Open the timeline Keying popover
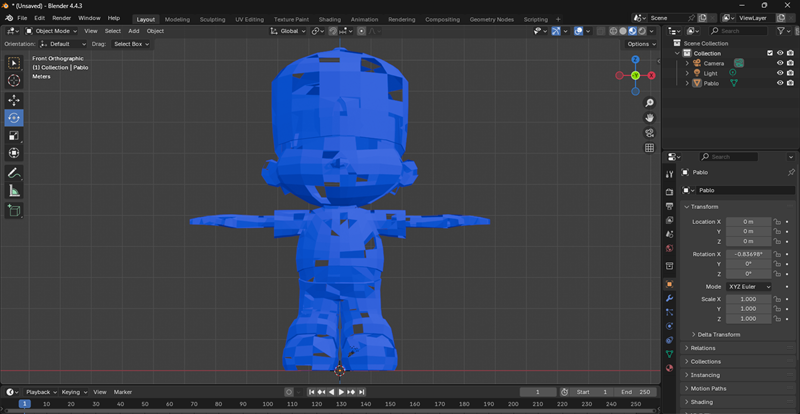The image size is (800, 414). 74,392
